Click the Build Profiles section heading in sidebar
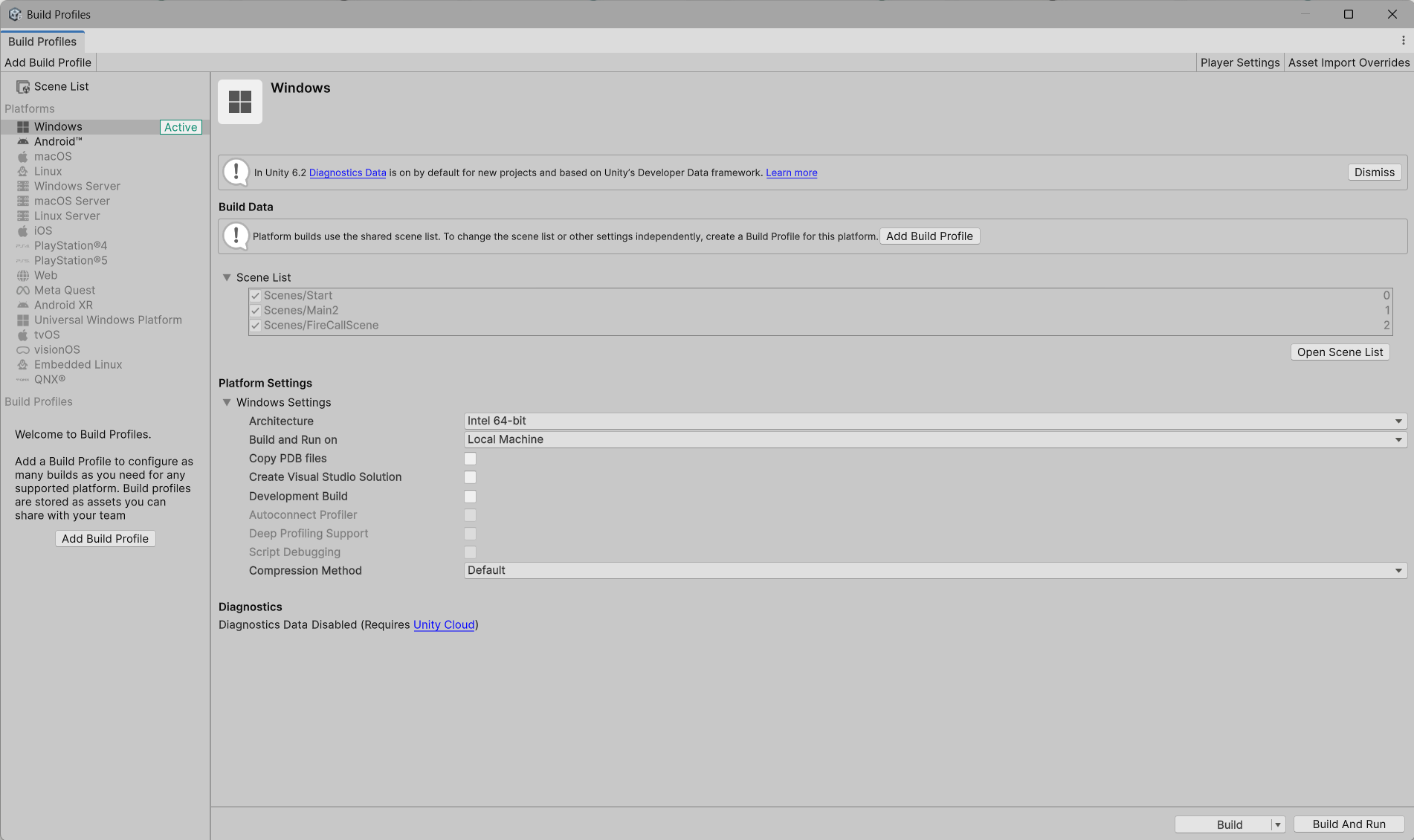Screen dimensions: 1414x840 (x=39, y=401)
